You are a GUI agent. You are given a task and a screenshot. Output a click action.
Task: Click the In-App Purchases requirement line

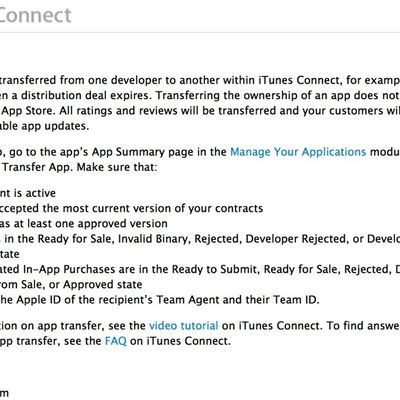tap(200, 269)
